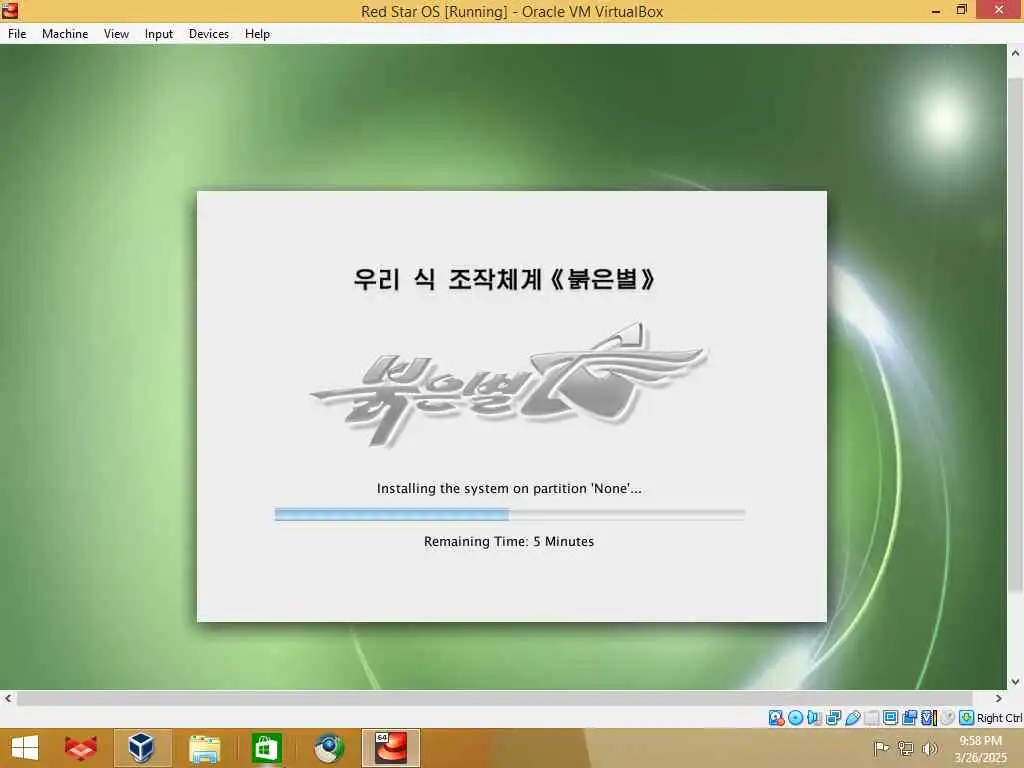Open Windows Store from taskbar
Viewport: 1024px width, 768px height.
click(x=266, y=748)
